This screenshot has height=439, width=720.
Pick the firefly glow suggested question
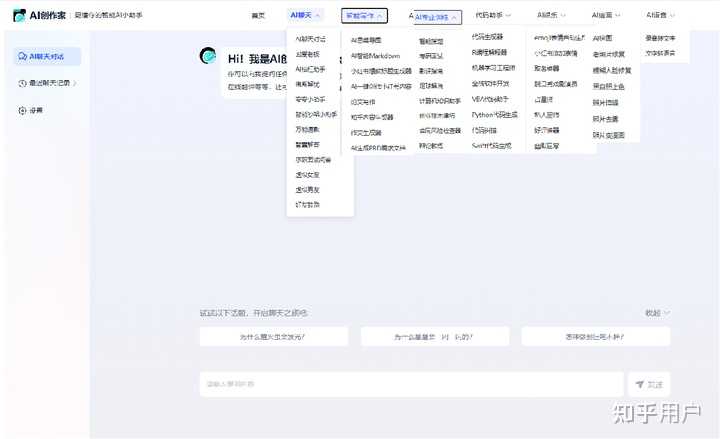[274, 337]
